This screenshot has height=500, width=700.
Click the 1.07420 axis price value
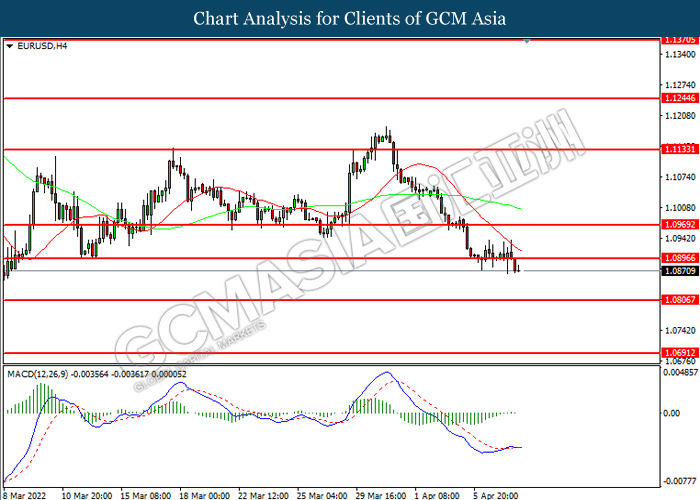[680, 330]
